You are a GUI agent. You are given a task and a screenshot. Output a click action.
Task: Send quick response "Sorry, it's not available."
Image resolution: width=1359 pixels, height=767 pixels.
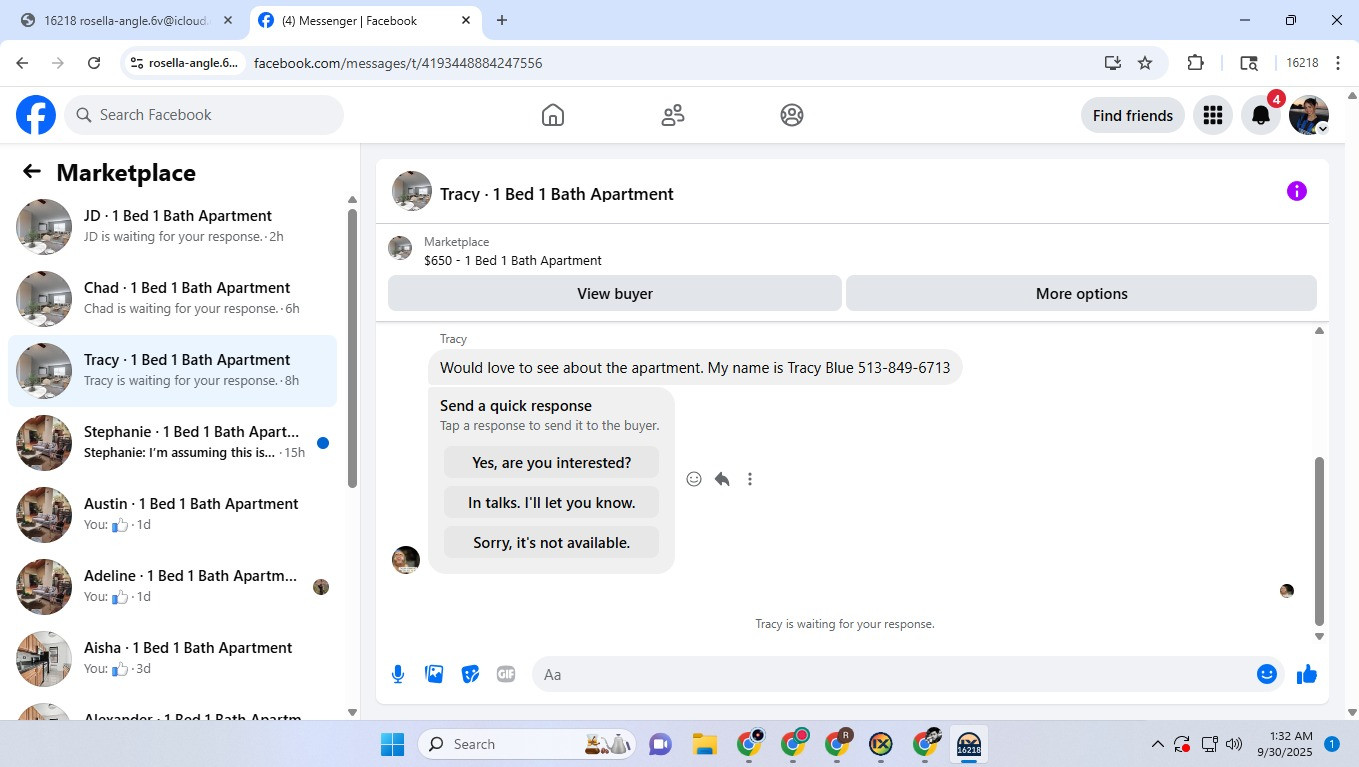[x=551, y=543]
